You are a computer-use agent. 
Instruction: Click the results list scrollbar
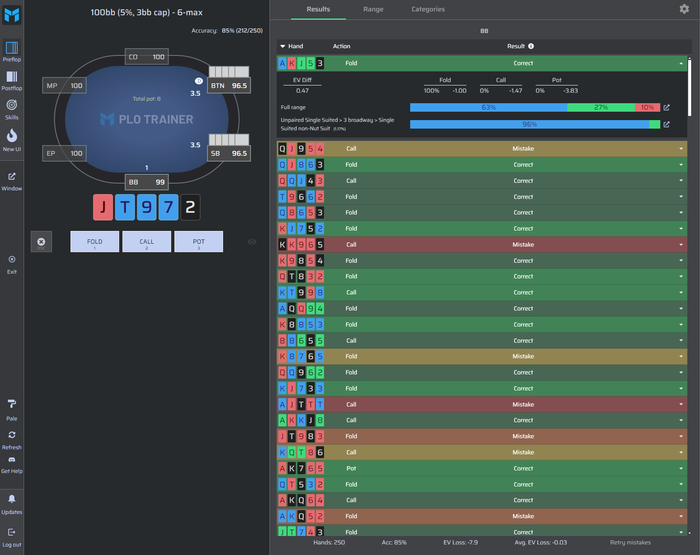[689, 88]
